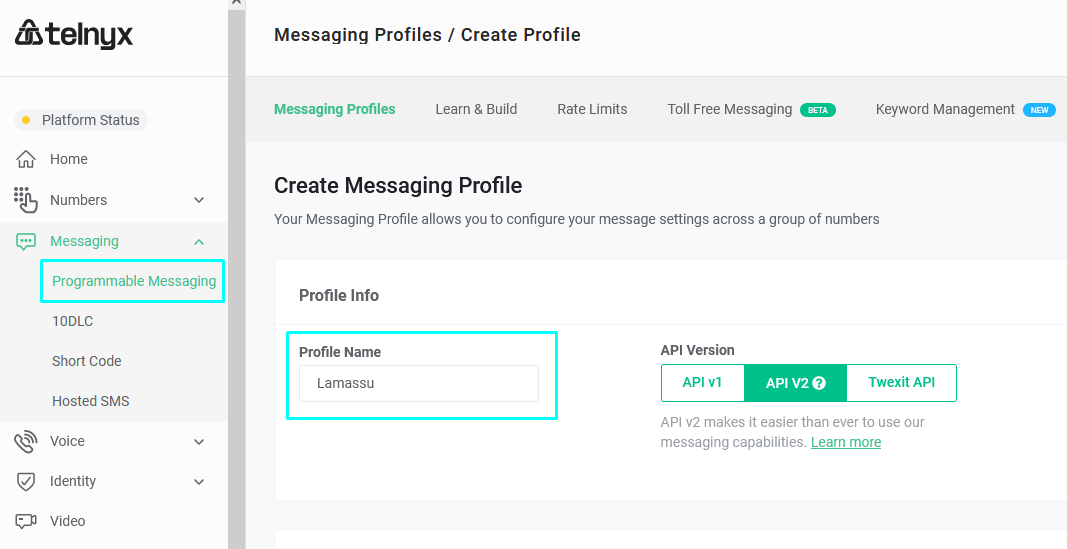
Task: Click the Identity shield icon
Action: [26, 481]
